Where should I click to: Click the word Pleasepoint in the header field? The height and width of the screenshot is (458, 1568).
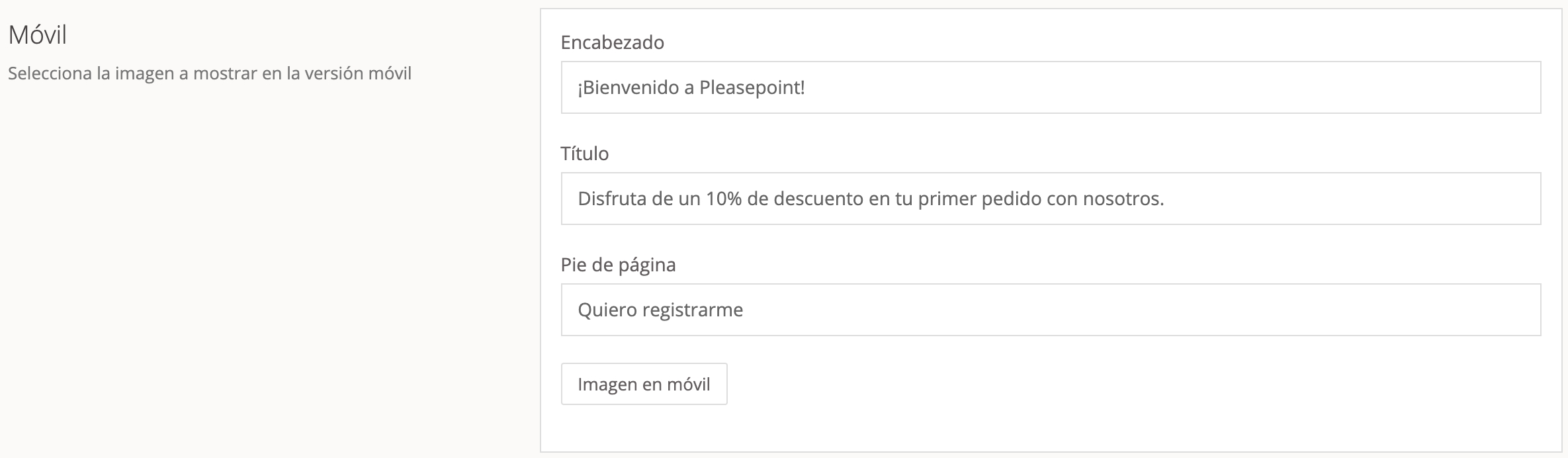point(752,87)
